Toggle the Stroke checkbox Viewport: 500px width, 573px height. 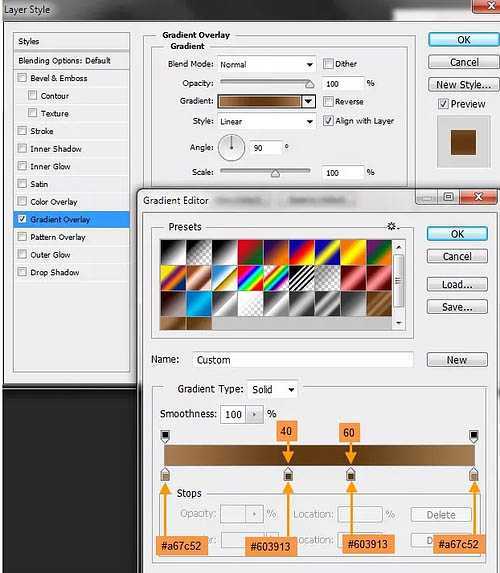tap(22, 130)
